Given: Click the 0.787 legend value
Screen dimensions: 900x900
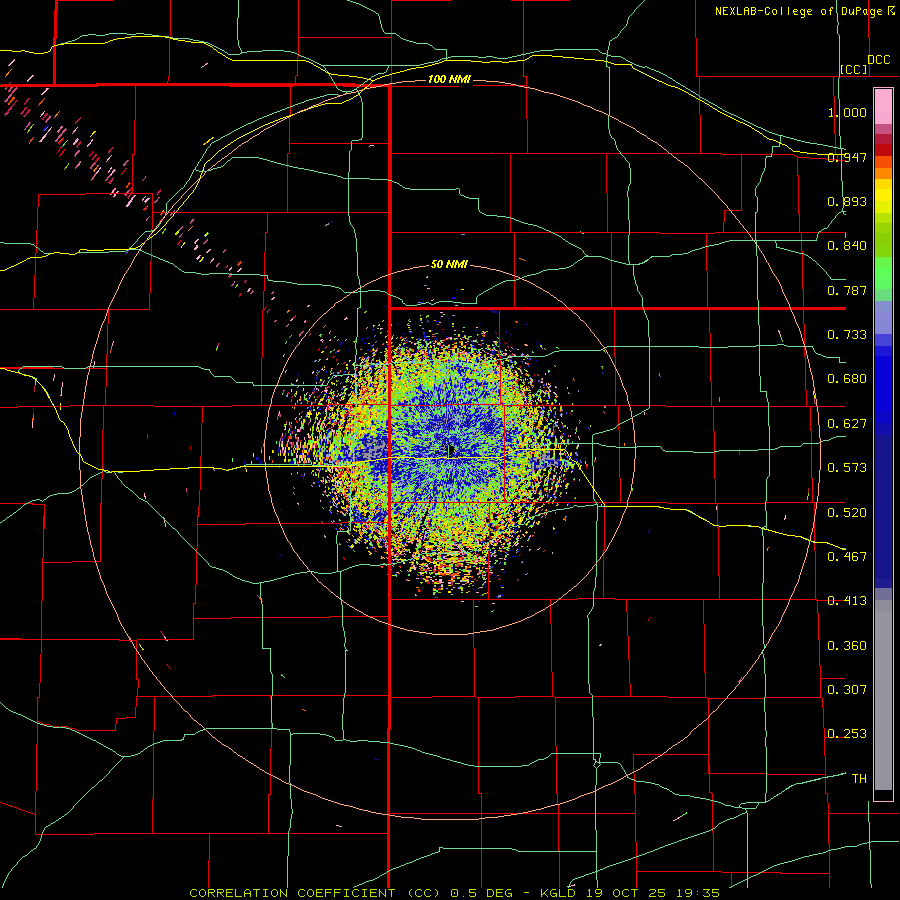Looking at the screenshot, I should point(847,290).
